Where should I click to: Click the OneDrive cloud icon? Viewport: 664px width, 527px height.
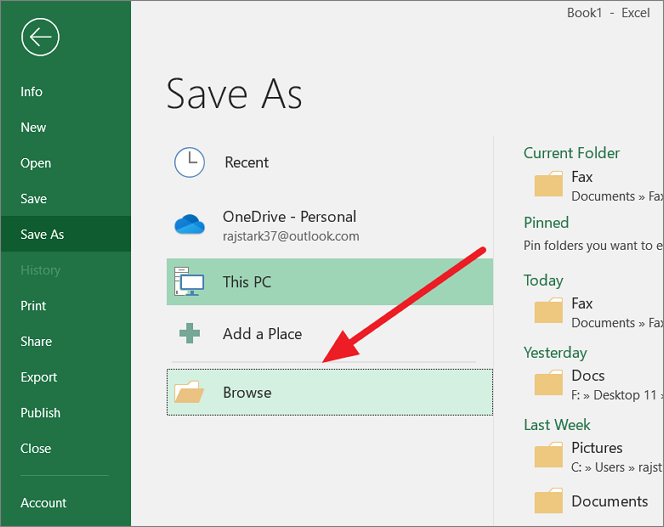click(189, 224)
